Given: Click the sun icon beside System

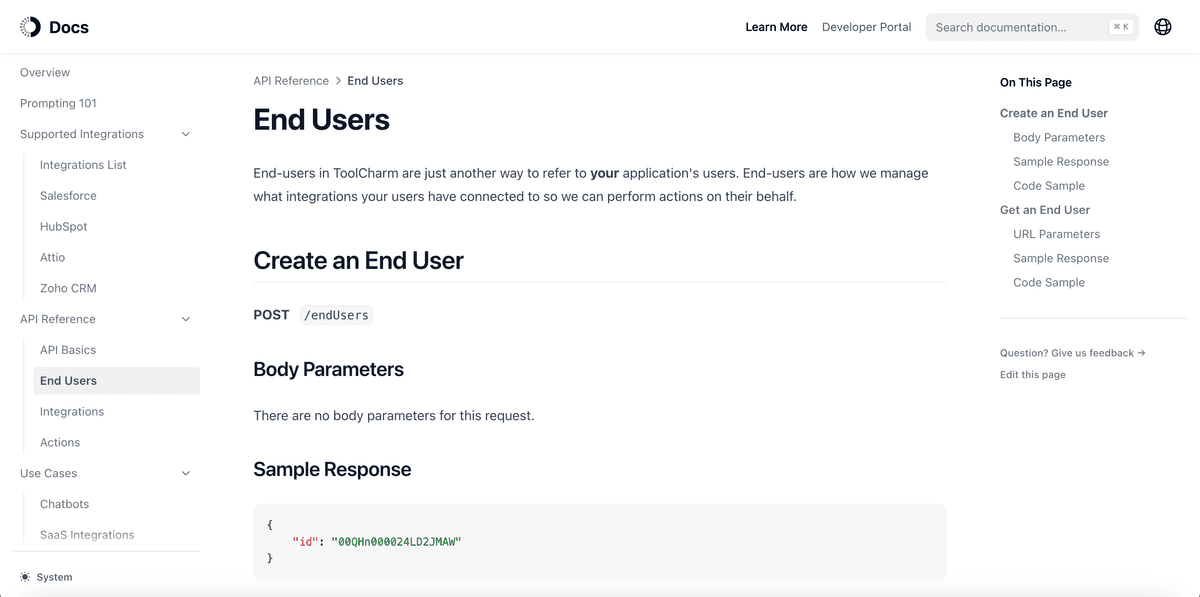Looking at the screenshot, I should (26, 576).
